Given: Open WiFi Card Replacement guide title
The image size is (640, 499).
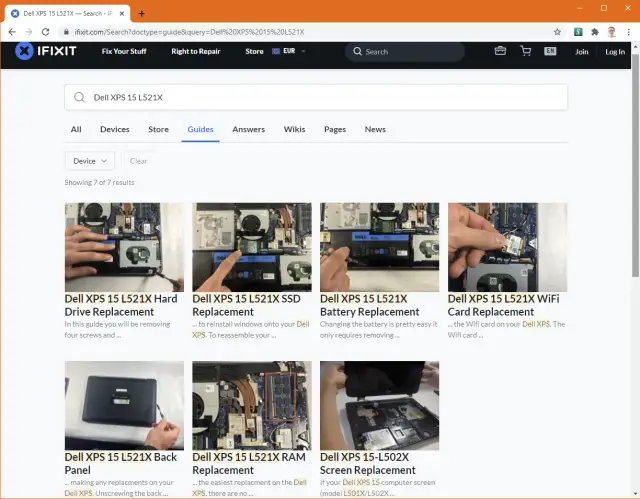Looking at the screenshot, I should [x=504, y=305].
